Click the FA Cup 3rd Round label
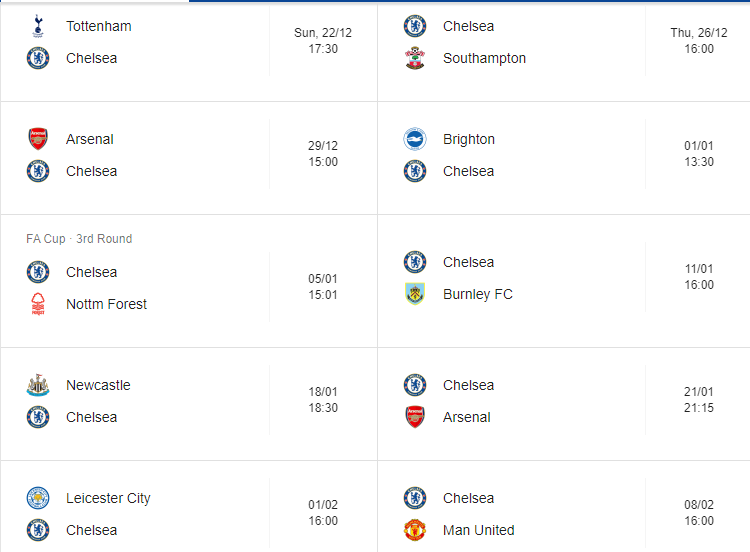750x552 pixels. pos(79,239)
